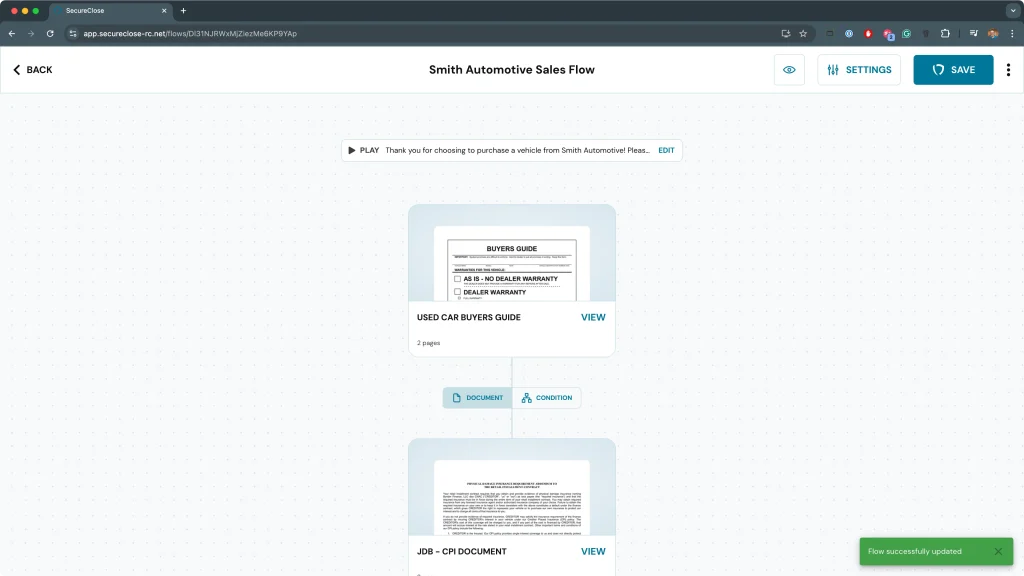
Task: Add a CONDITION branch between cards
Action: [547, 398]
